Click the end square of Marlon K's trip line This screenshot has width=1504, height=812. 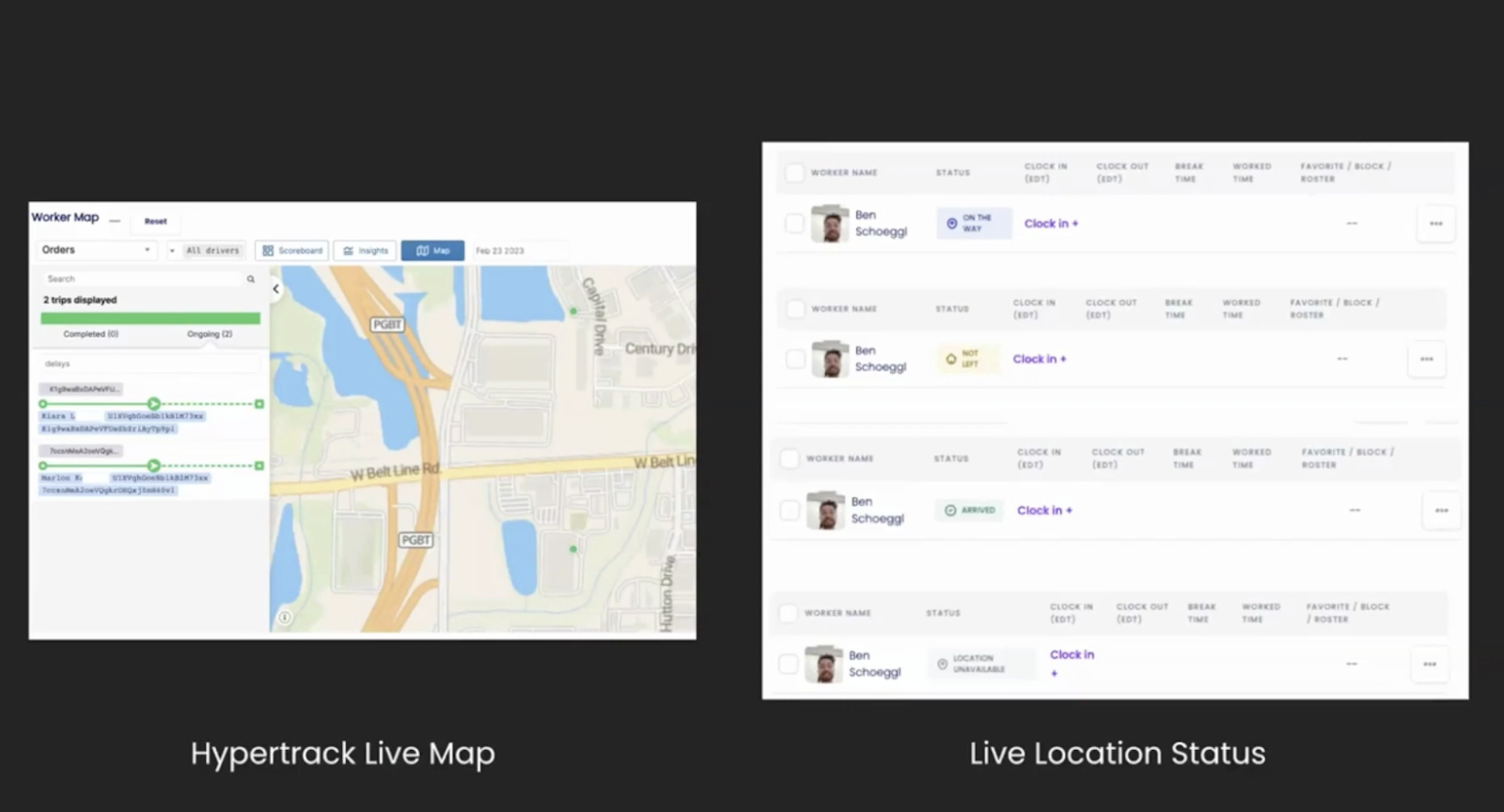tap(259, 465)
